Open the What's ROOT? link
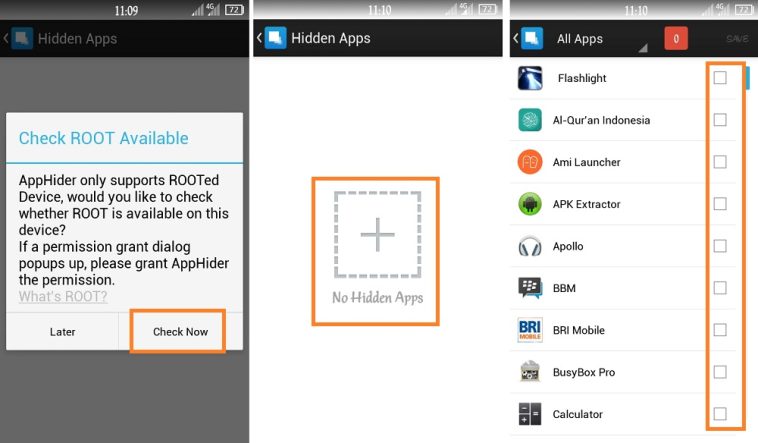The height and width of the screenshot is (443, 758). (x=63, y=296)
